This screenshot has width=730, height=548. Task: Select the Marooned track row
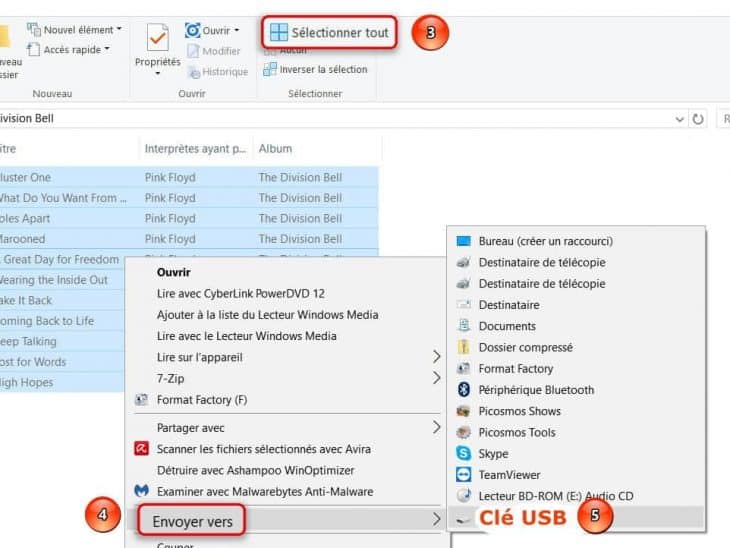(189, 239)
